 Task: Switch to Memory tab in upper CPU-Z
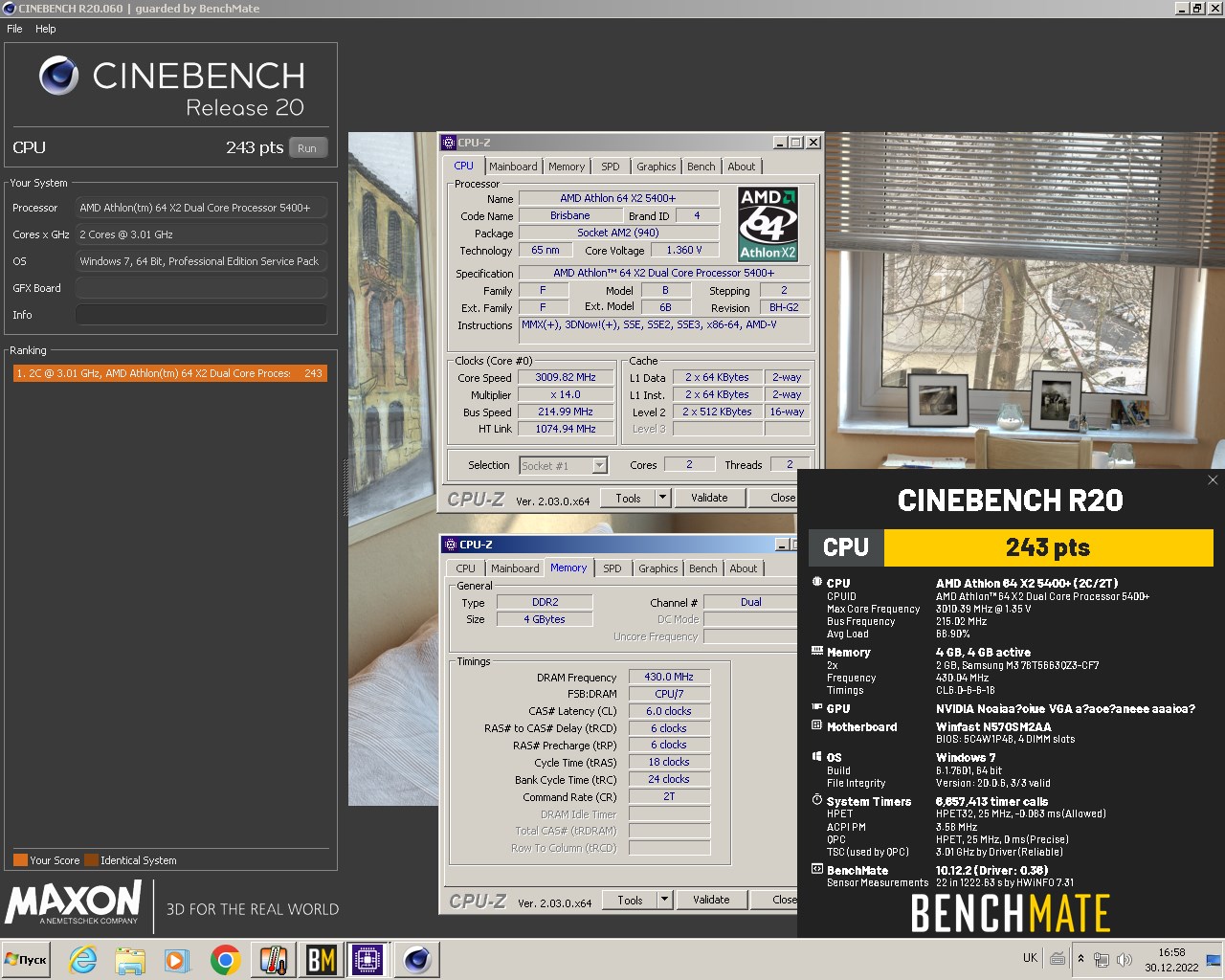[x=567, y=167]
